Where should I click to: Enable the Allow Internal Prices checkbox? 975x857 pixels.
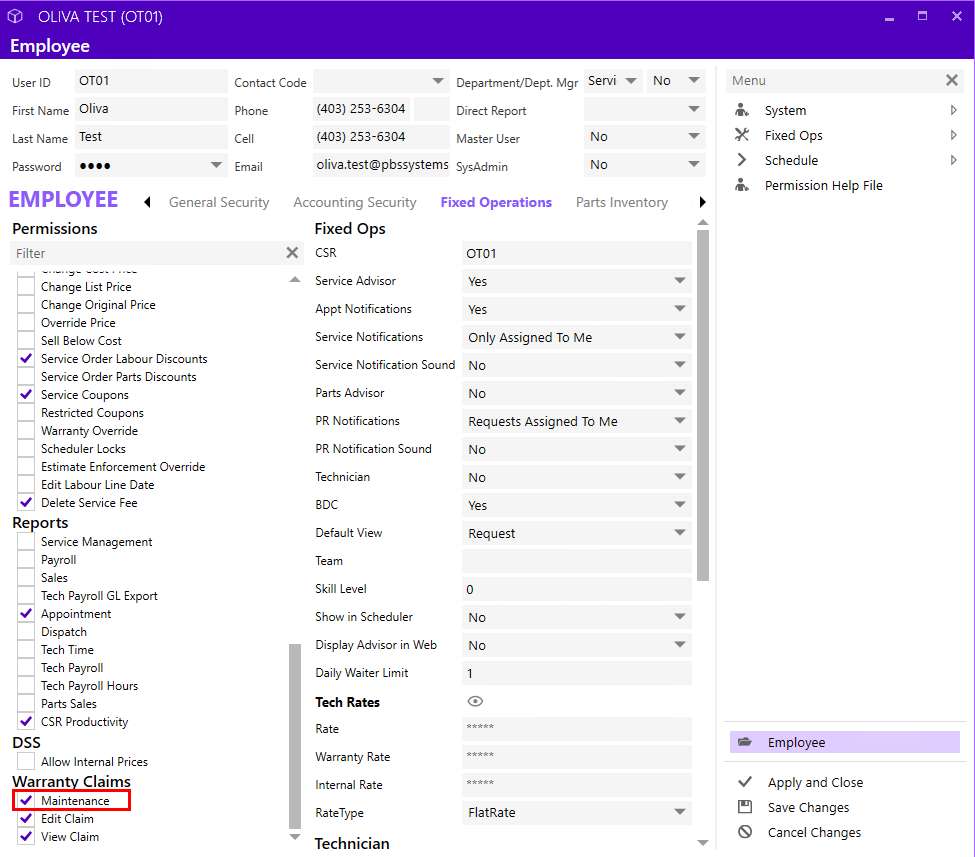pos(25,761)
